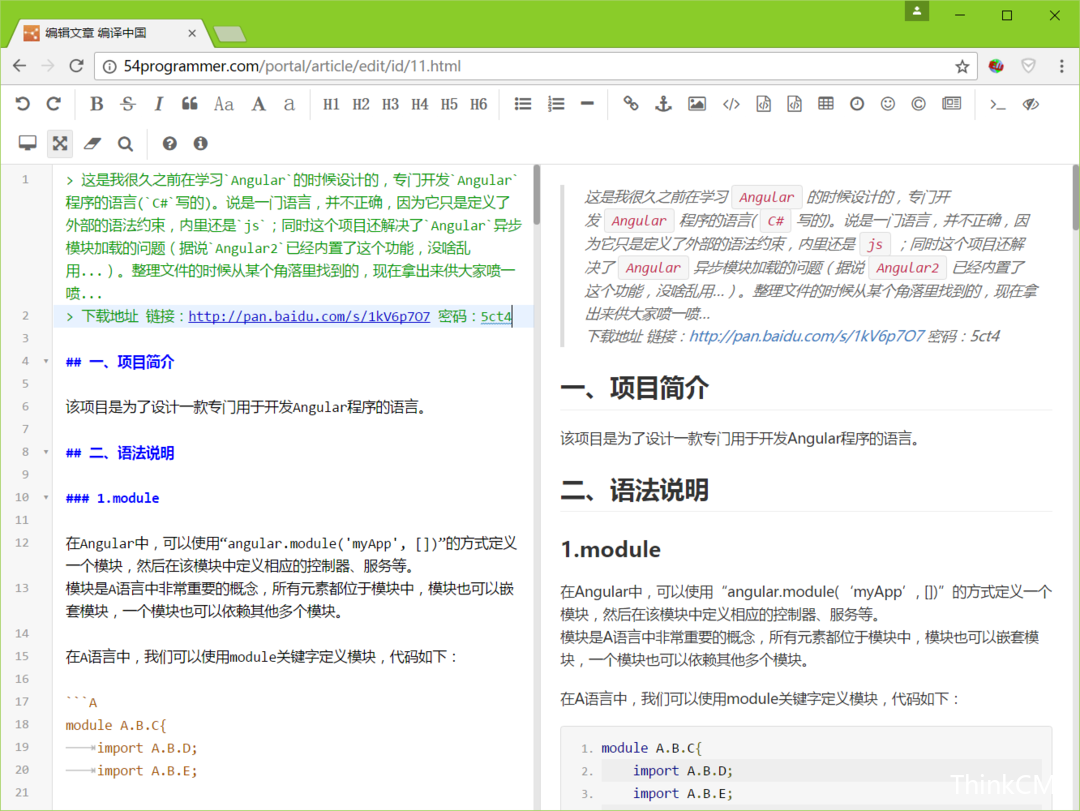The height and width of the screenshot is (811, 1080).
Task: Insert a page break
Action: [952, 104]
